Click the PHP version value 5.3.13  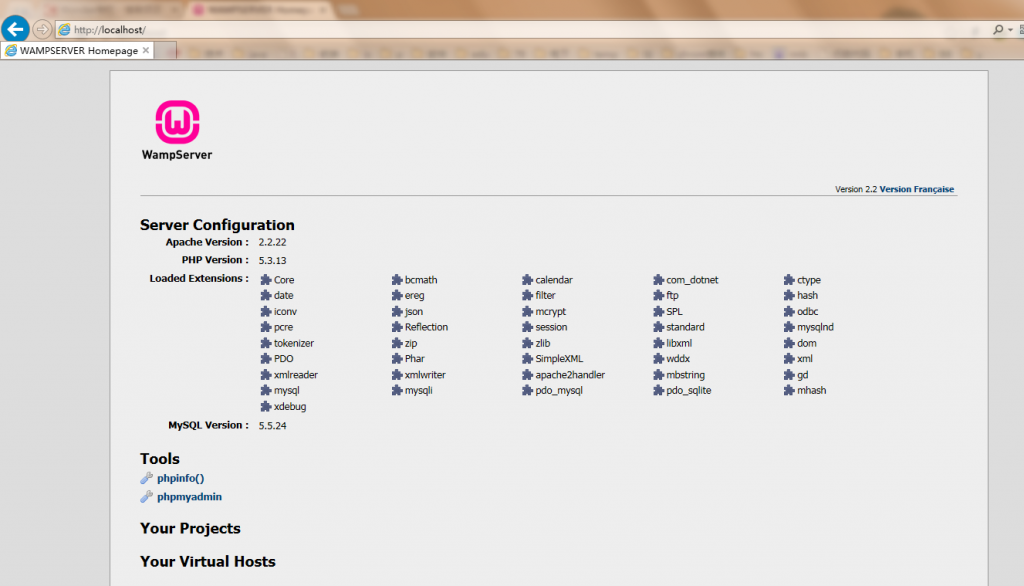272,260
